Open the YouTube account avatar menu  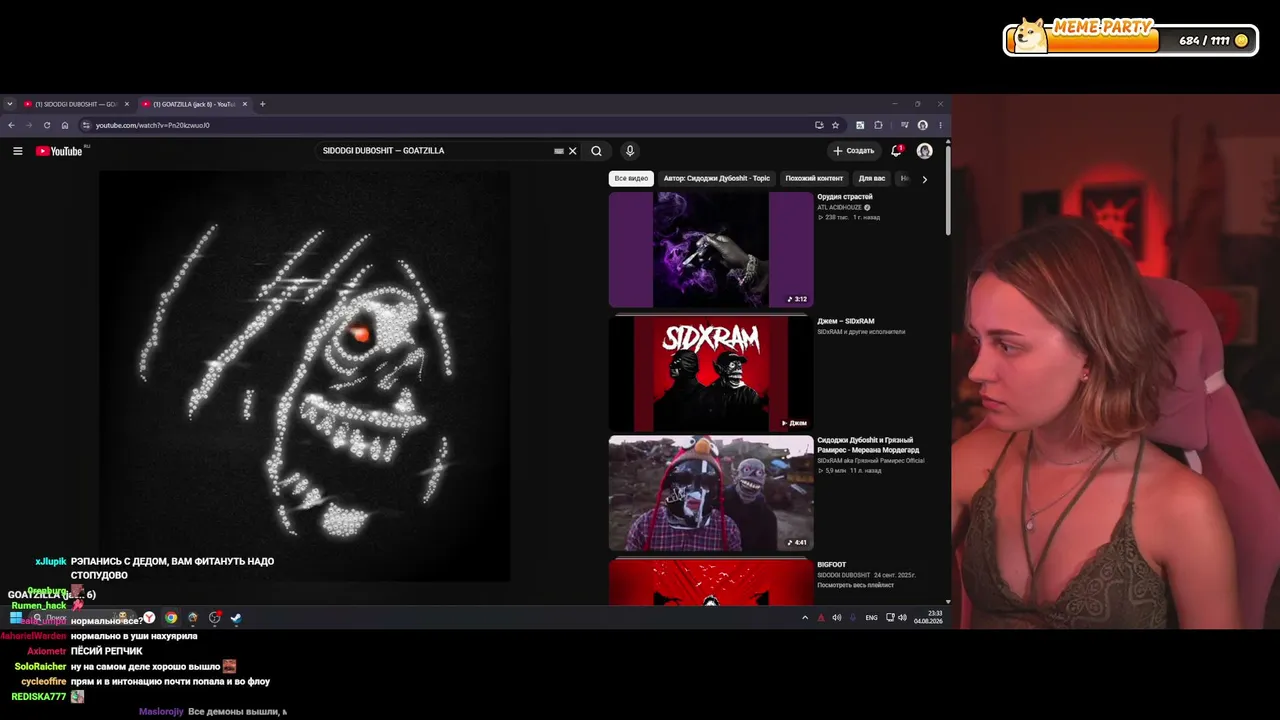(924, 151)
